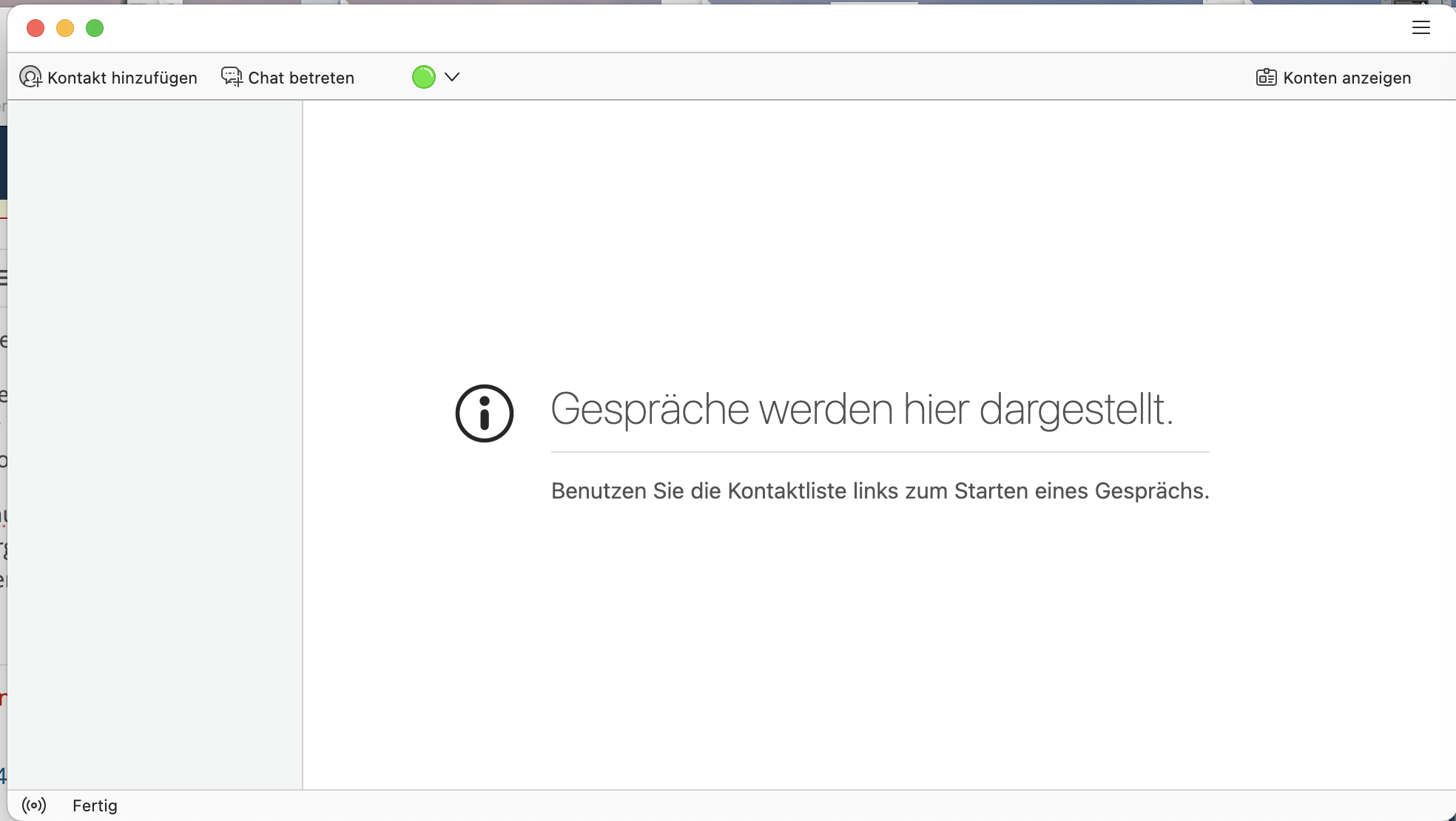Minimize the window with yellow button
1456x821 pixels.
coord(65,28)
